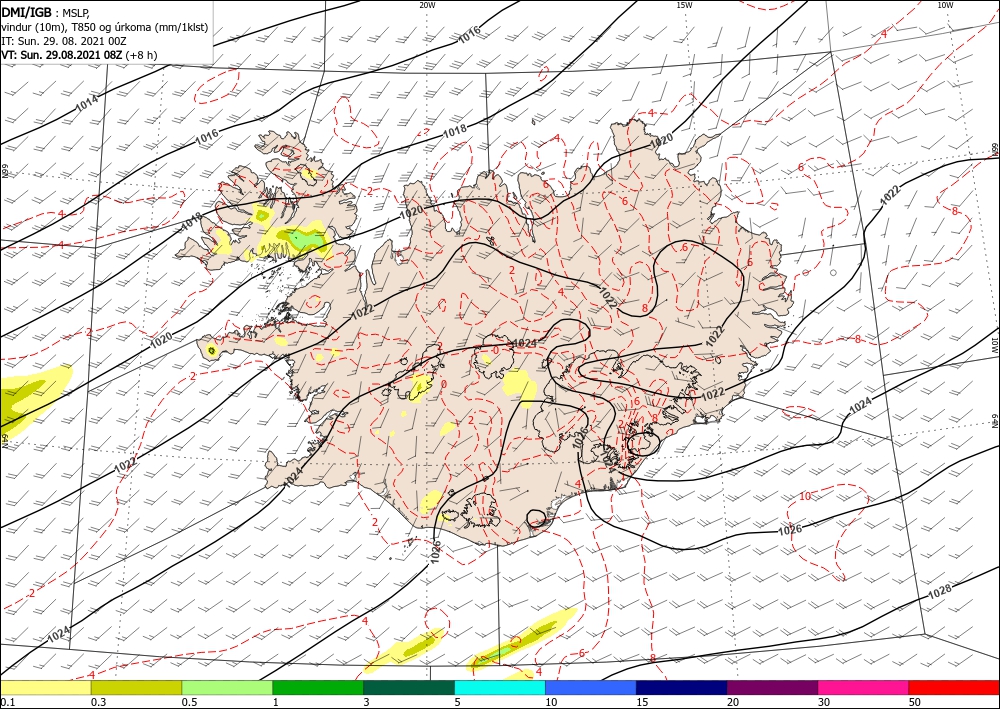Click the "10W" longitude label
This screenshot has height=709, width=1000.
point(945,5)
